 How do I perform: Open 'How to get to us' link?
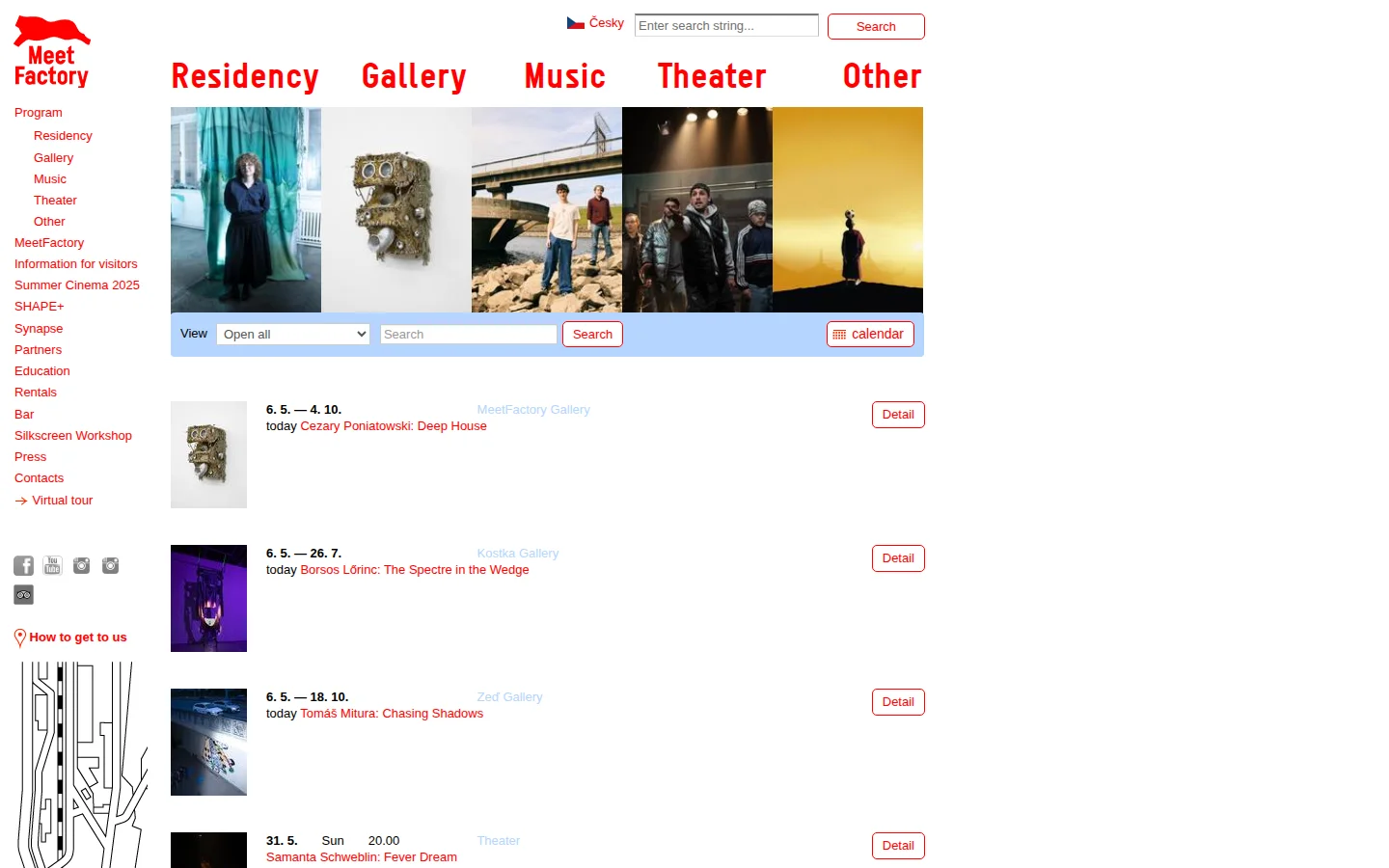[78, 637]
